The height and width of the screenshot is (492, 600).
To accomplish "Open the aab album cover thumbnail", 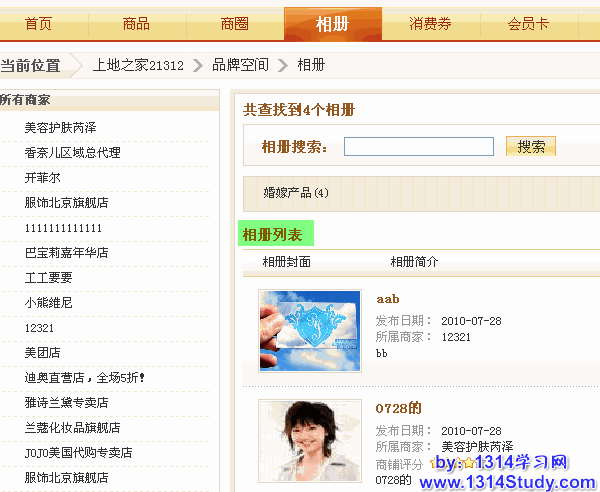I will click(309, 330).
